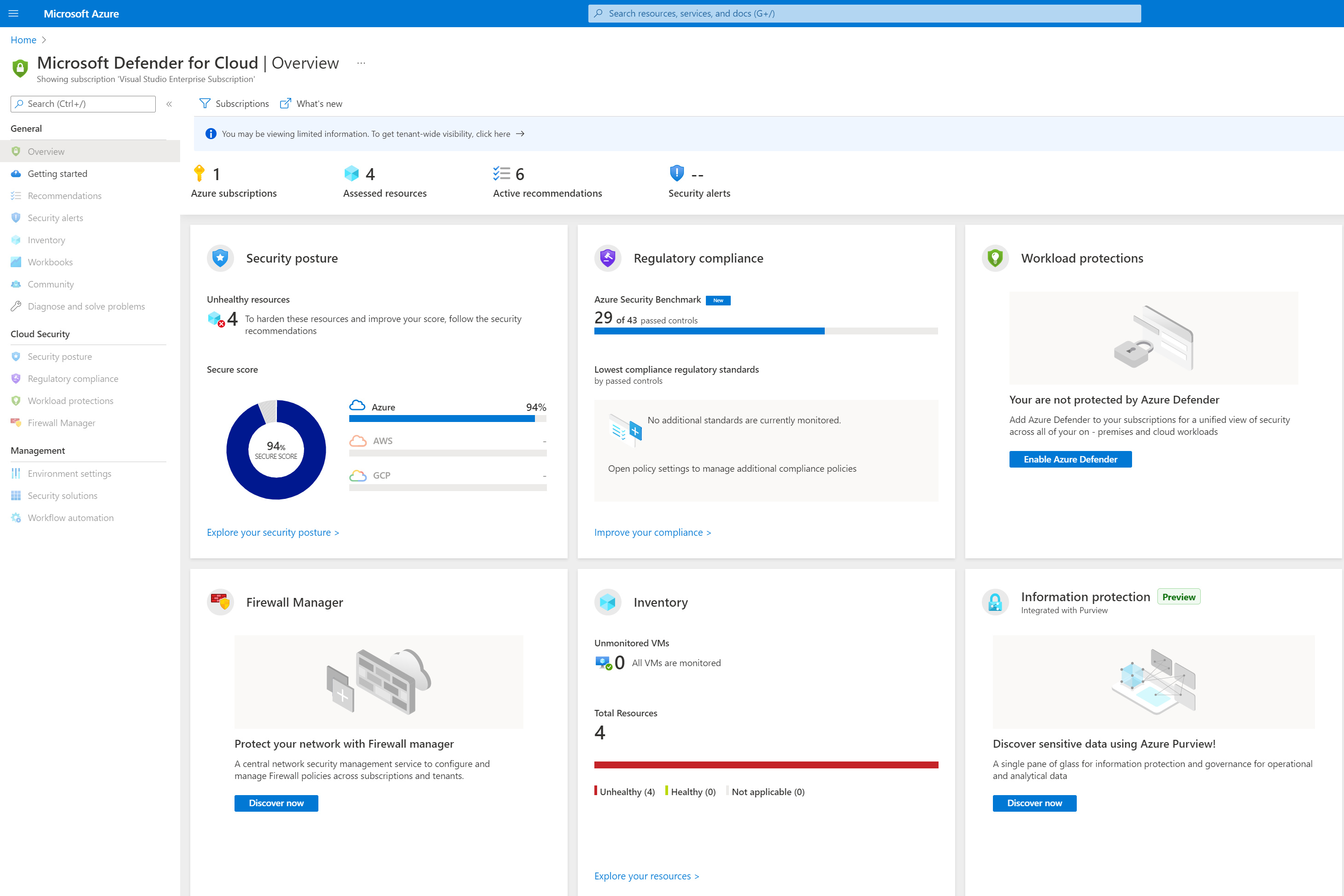Screen dimensions: 1344x896
Task: Click the hamburger menu icon
Action: 14,13
